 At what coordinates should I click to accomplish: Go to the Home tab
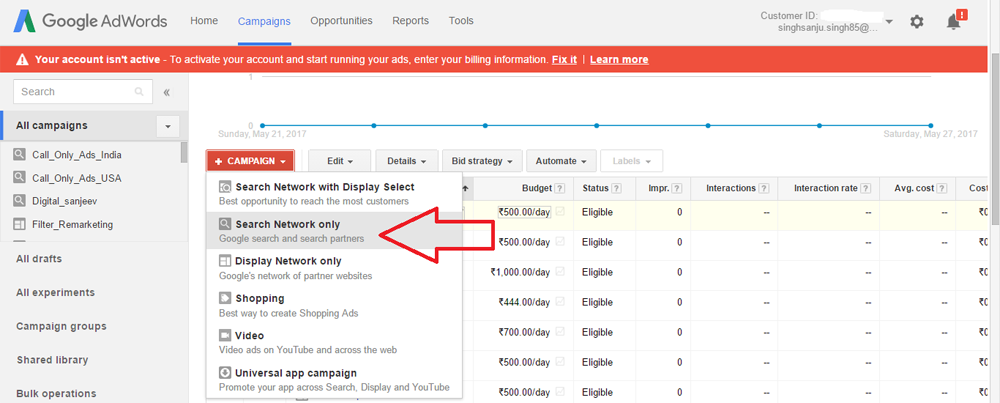(x=204, y=21)
